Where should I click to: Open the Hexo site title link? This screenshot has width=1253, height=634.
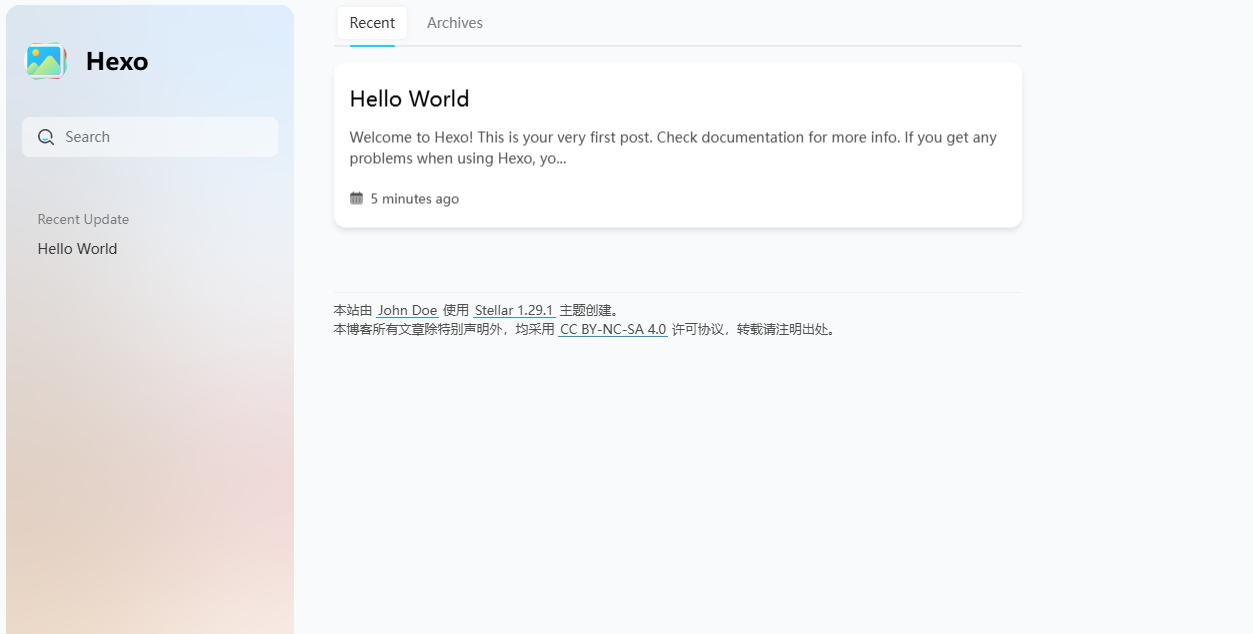(x=117, y=62)
